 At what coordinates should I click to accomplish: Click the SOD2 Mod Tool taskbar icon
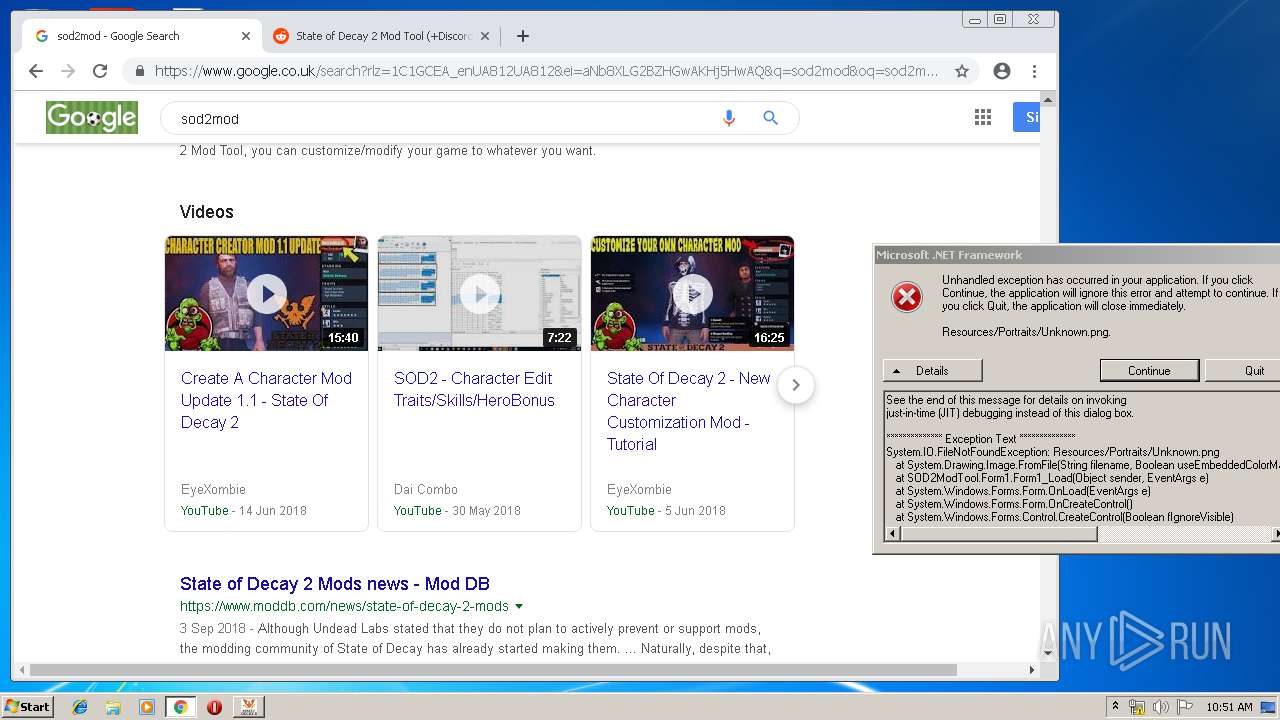[x=249, y=707]
